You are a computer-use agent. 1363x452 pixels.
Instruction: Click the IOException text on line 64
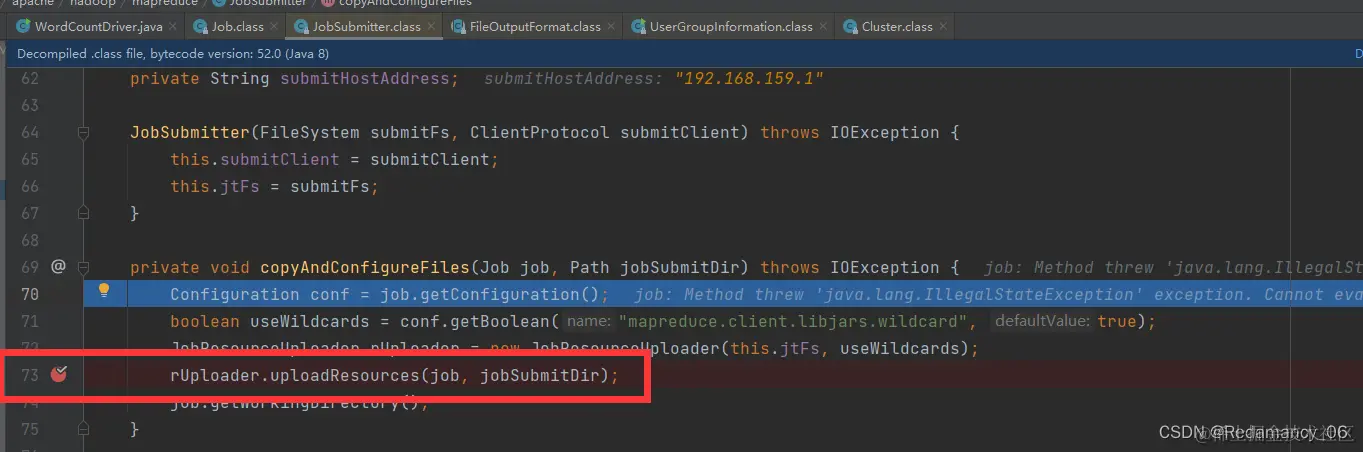tap(884, 132)
